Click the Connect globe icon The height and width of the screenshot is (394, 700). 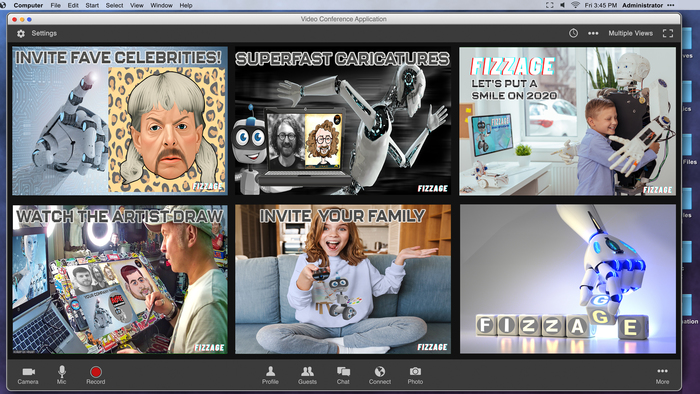(x=379, y=375)
